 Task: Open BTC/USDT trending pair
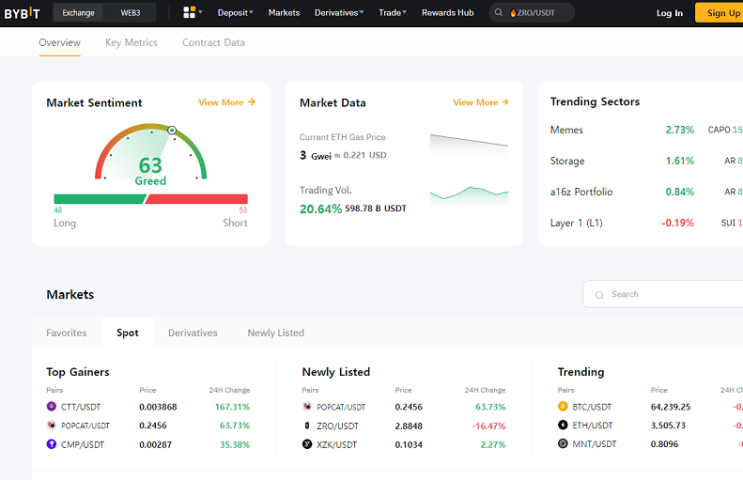point(592,407)
